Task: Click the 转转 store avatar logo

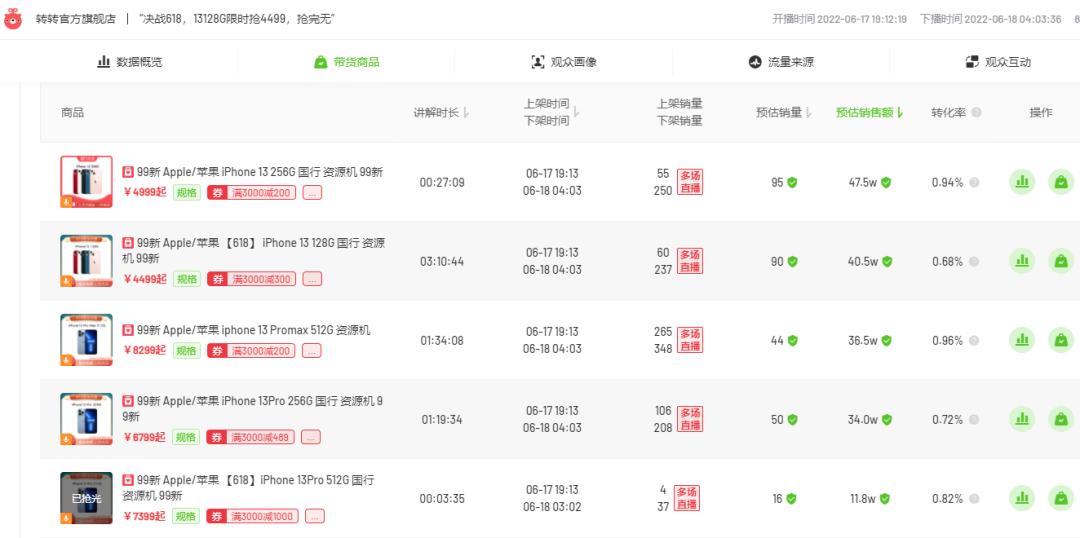Action: click(13, 19)
